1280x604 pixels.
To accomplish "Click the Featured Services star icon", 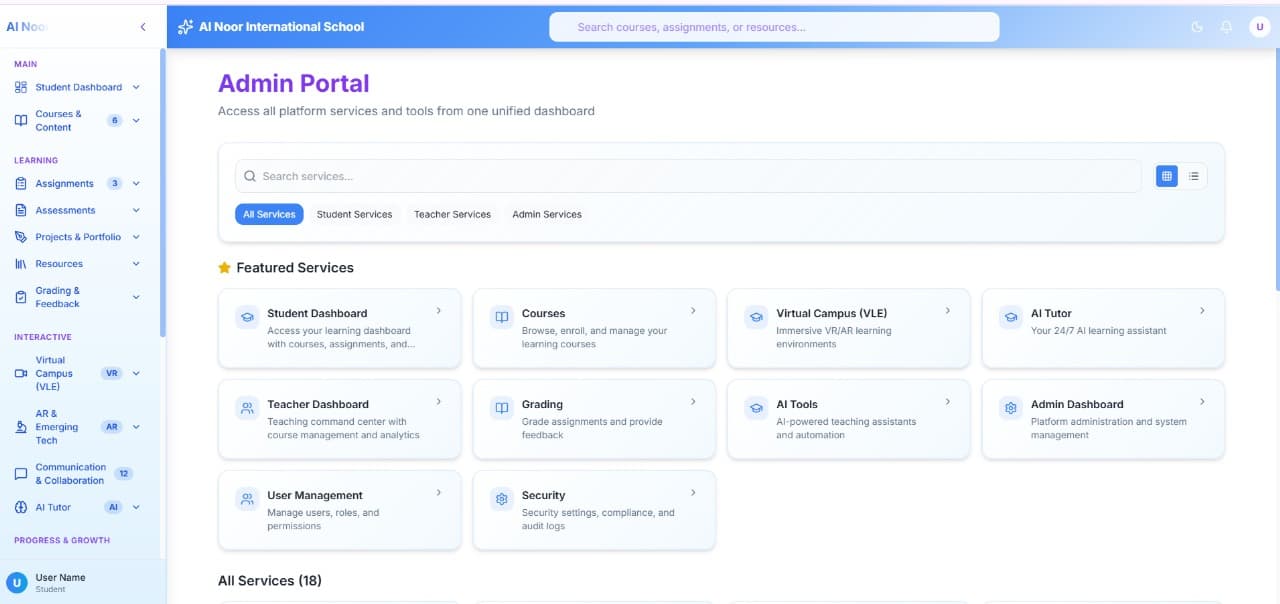I will pyautogui.click(x=224, y=268).
